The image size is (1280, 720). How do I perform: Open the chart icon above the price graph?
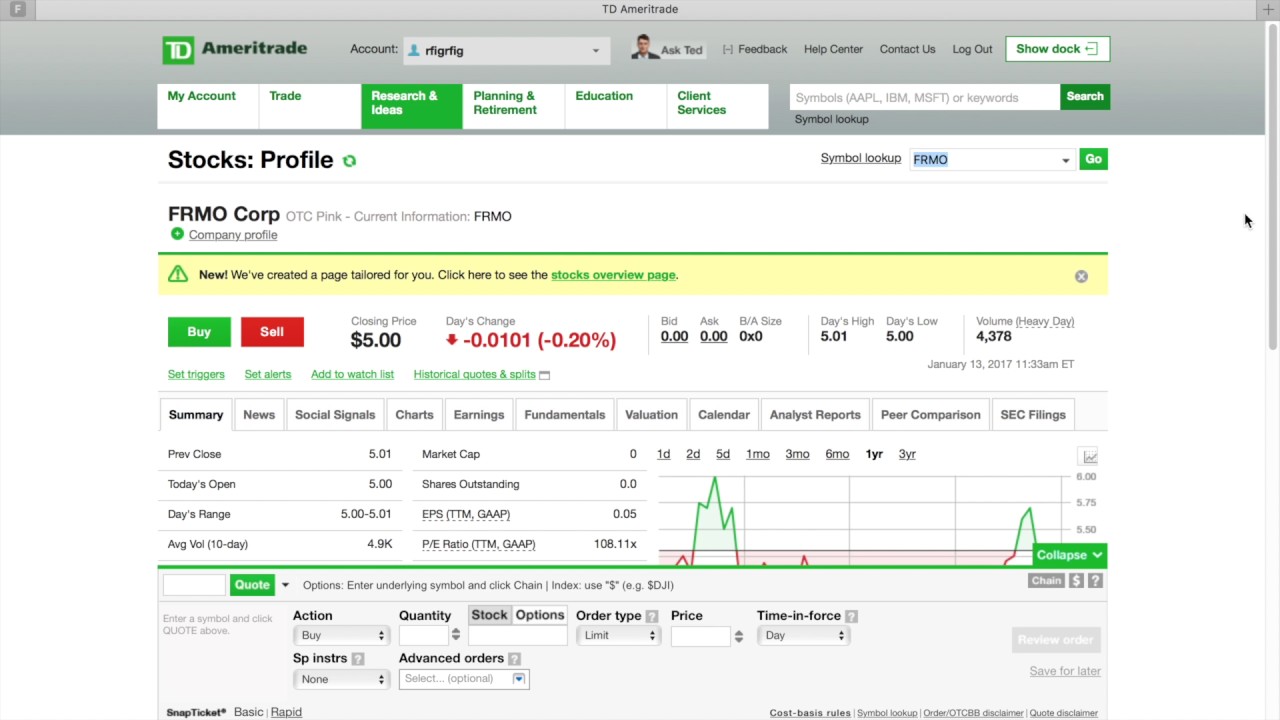[x=1089, y=456]
